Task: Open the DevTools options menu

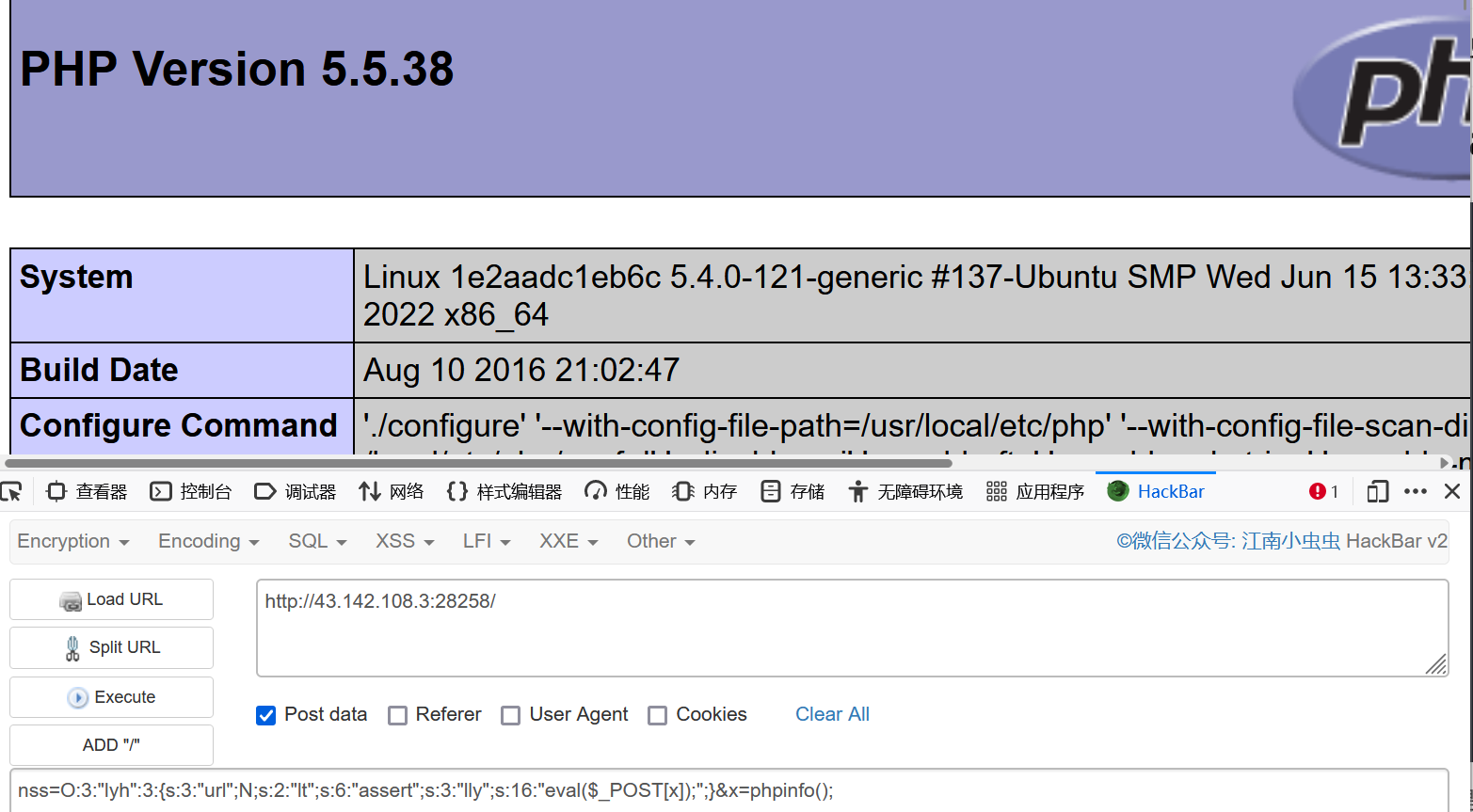Action: pyautogui.click(x=1415, y=490)
